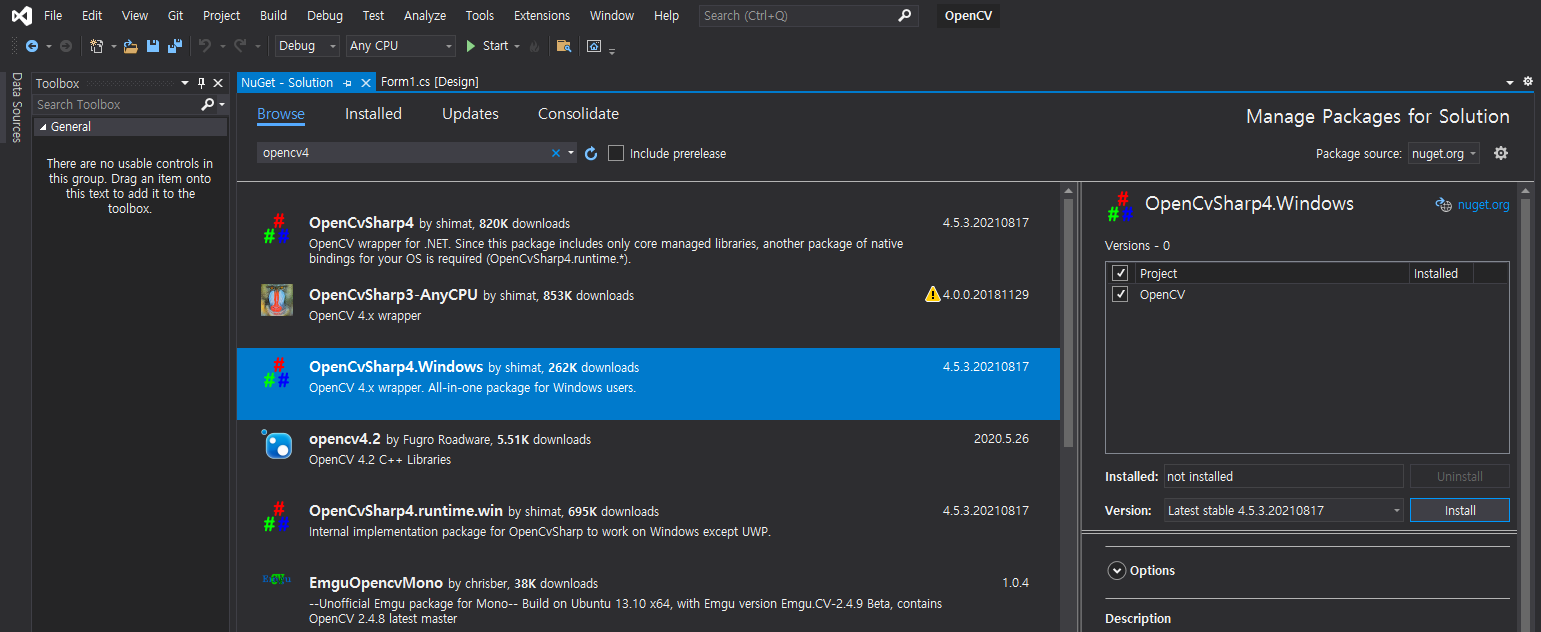The height and width of the screenshot is (632, 1541).
Task: Switch to the Consolidate tab
Action: coord(578,114)
